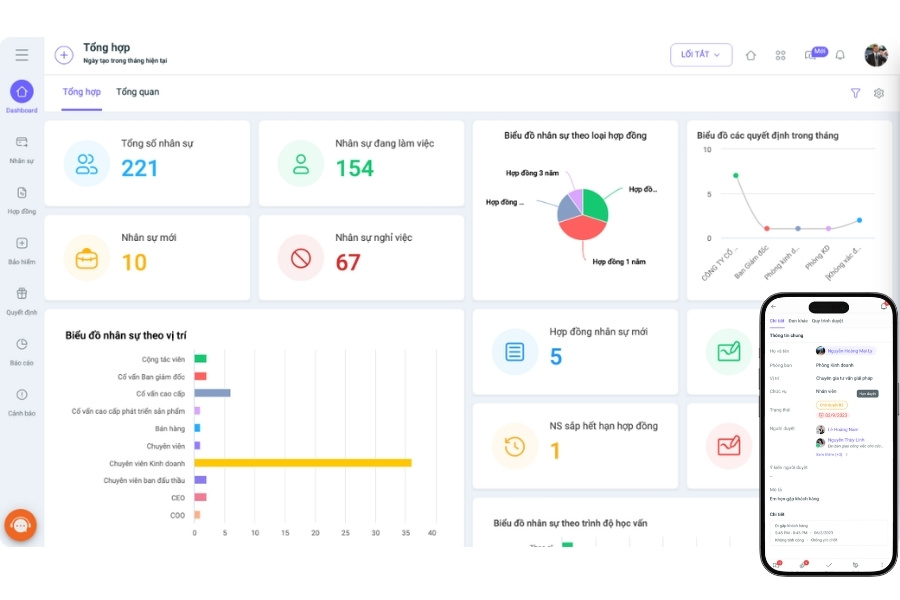This screenshot has height=600, width=900.
Task: Open Dashboard in the sidebar
Action: (x=22, y=96)
